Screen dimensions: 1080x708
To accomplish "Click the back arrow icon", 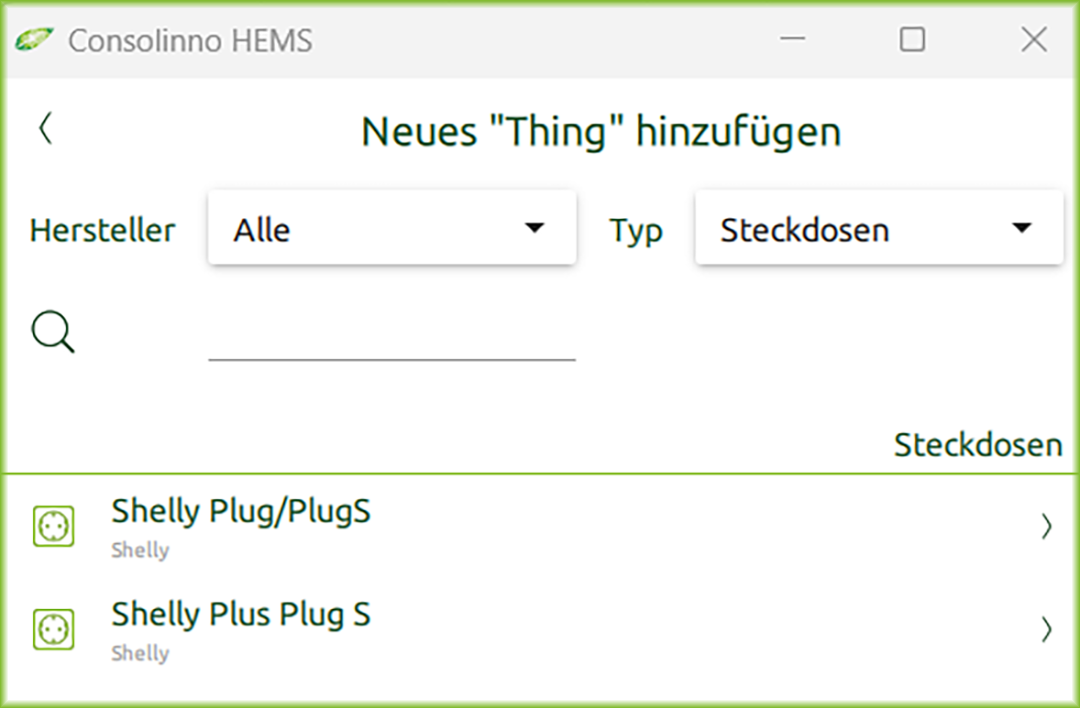I will coord(45,129).
